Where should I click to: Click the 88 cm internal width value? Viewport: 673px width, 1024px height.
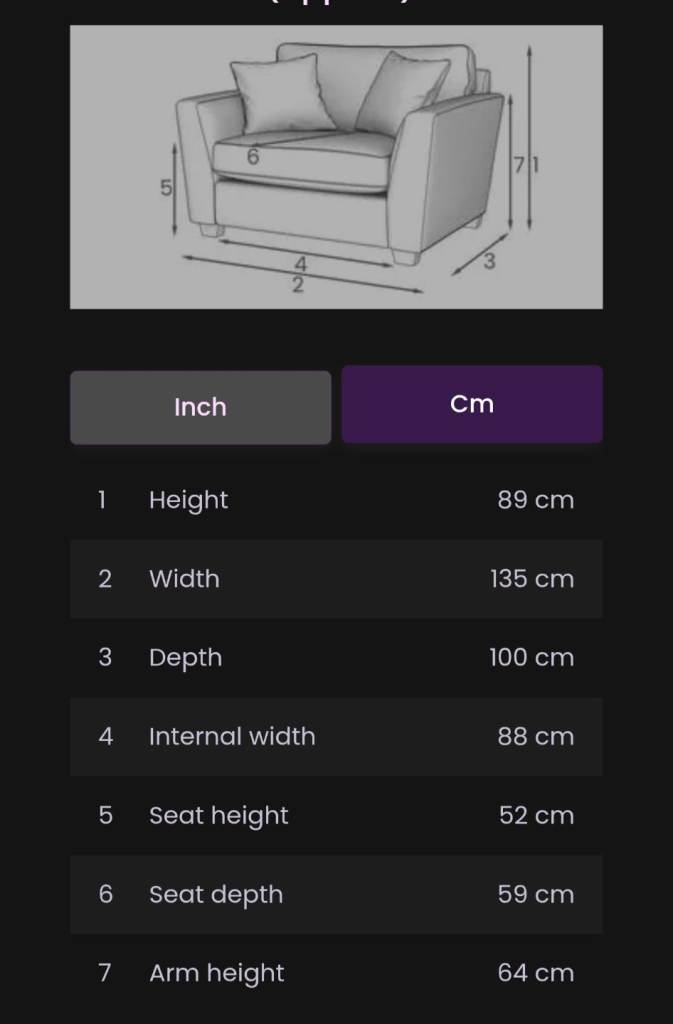[x=535, y=737]
